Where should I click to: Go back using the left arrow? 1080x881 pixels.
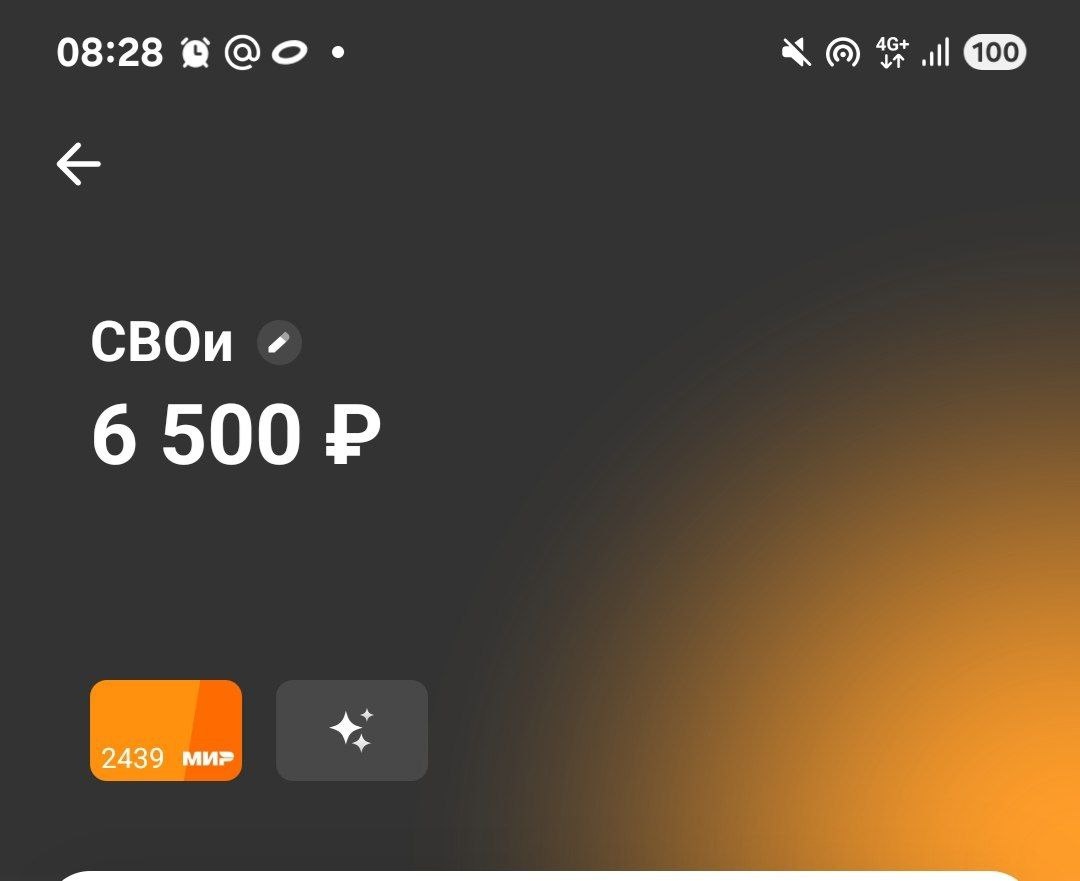click(79, 164)
